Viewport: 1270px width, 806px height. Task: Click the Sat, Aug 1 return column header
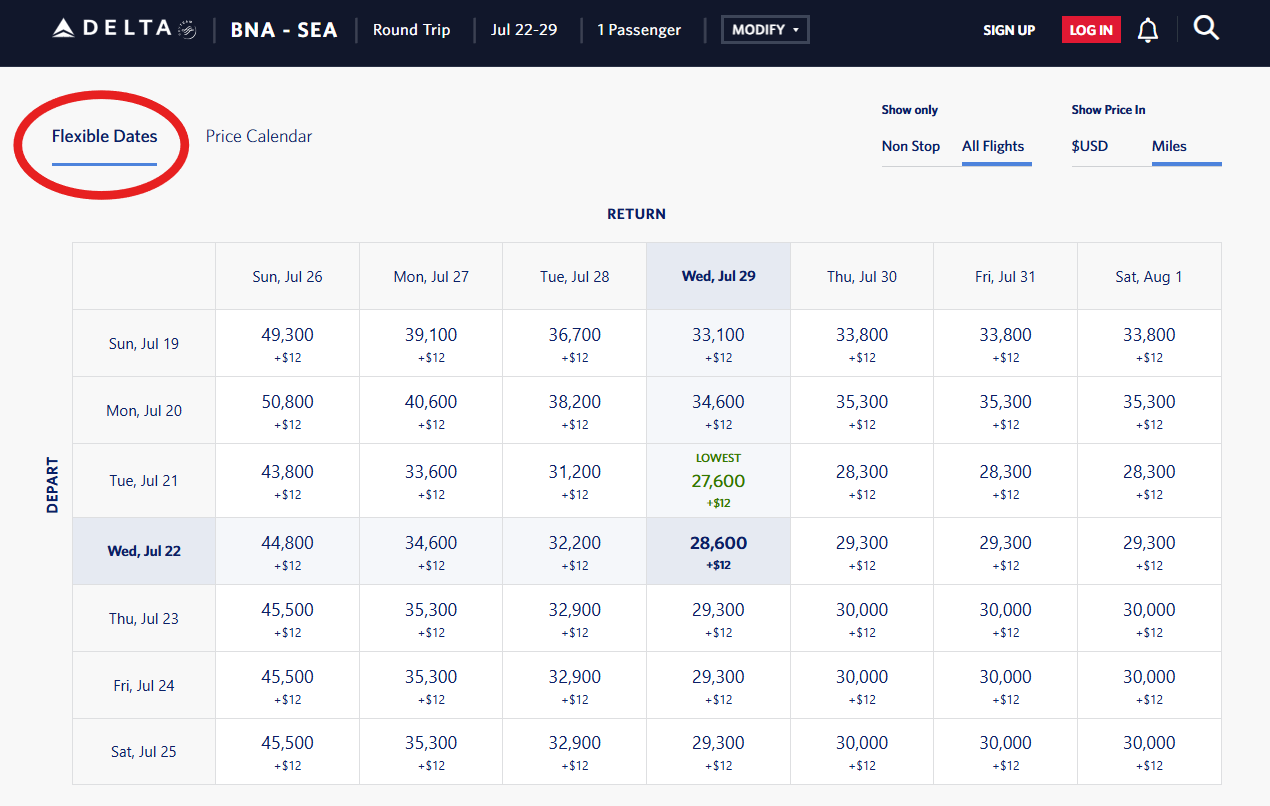tap(1148, 276)
